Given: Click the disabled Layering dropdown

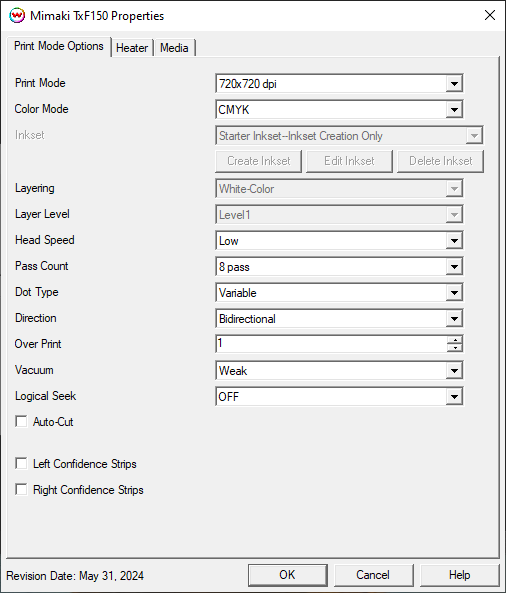Looking at the screenshot, I should 339,188.
